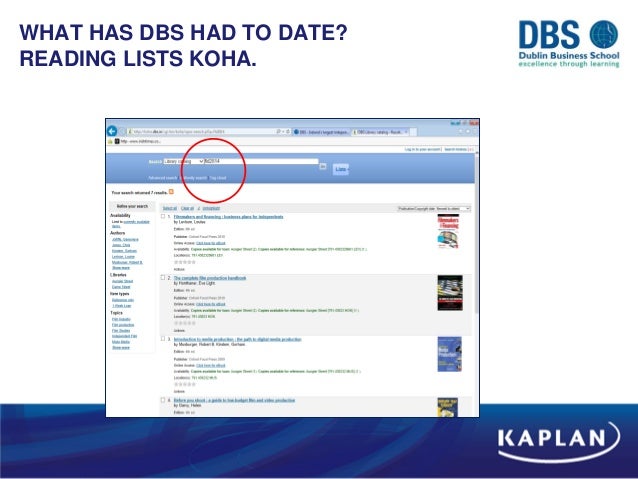Filter by 1 Week Loan item type
638x479 pixels.
tap(122, 306)
